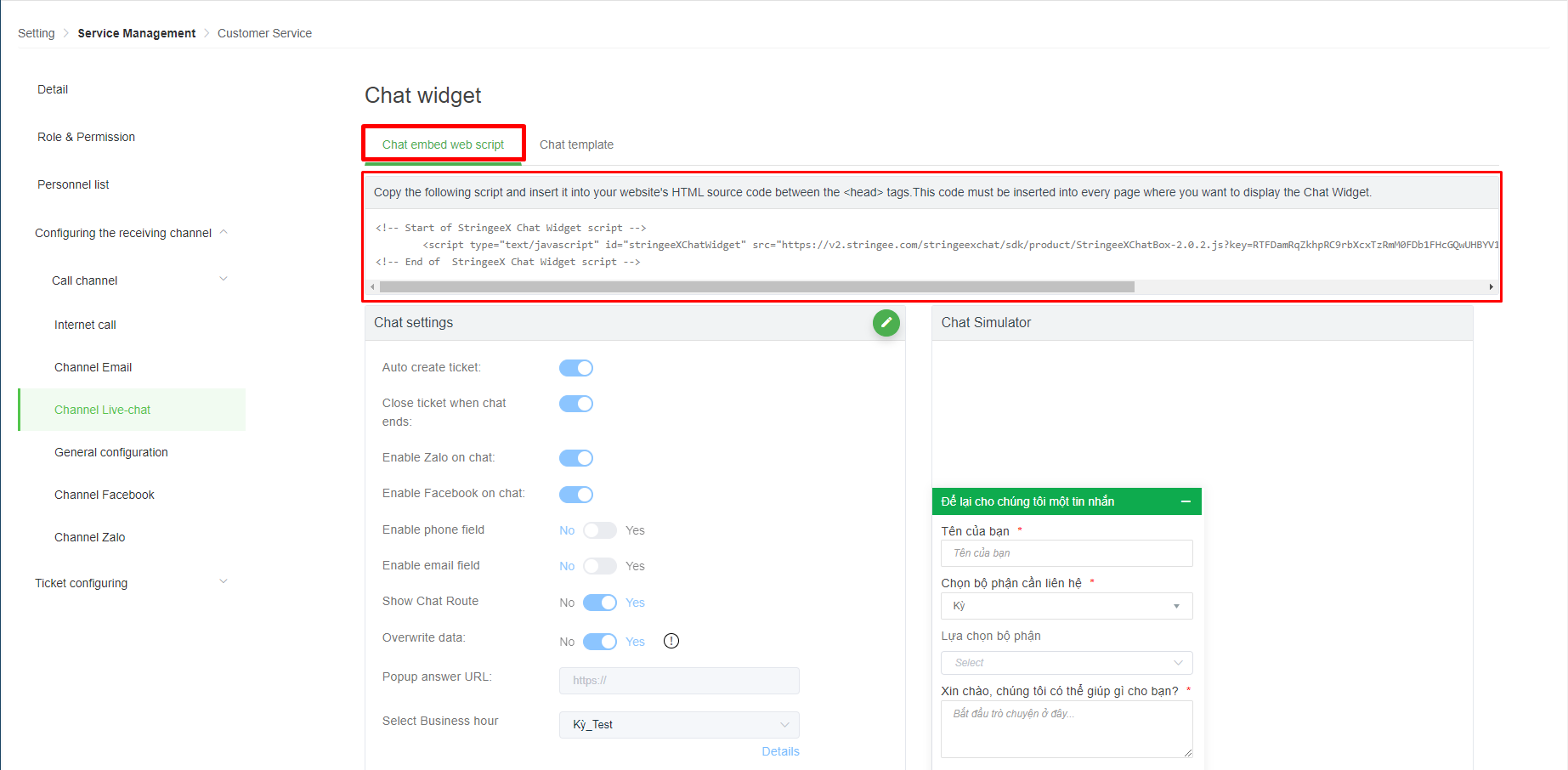1568x770 pixels.
Task: Click the Details link
Action: point(780,751)
